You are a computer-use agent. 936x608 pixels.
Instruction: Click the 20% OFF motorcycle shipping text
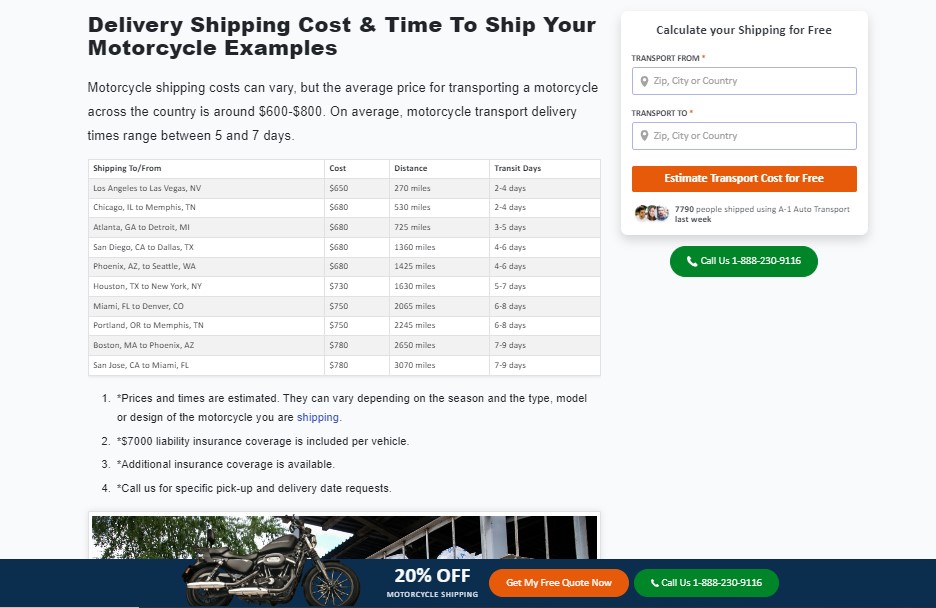click(x=432, y=582)
